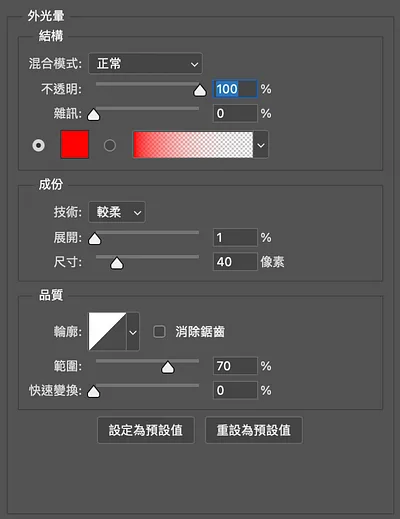Image resolution: width=400 pixels, height=519 pixels.
Task: Open the 混合模式 dropdown showing 正常
Action: (145, 63)
